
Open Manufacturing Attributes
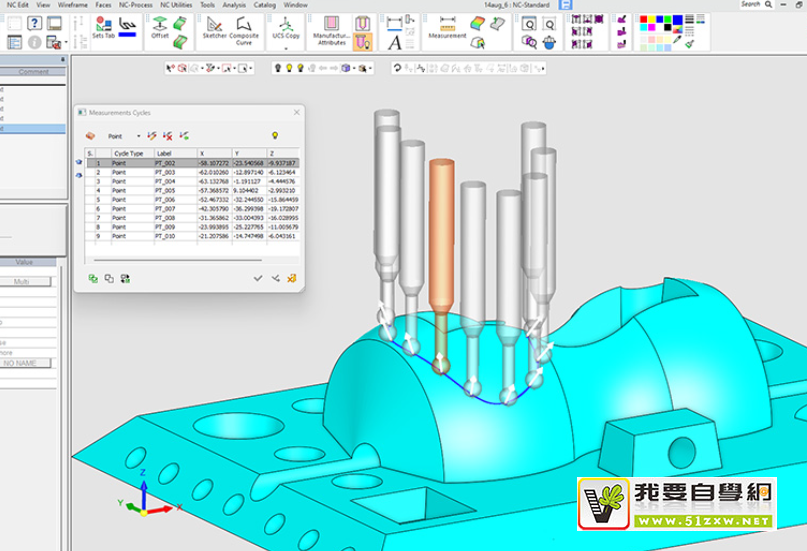tap(330, 25)
